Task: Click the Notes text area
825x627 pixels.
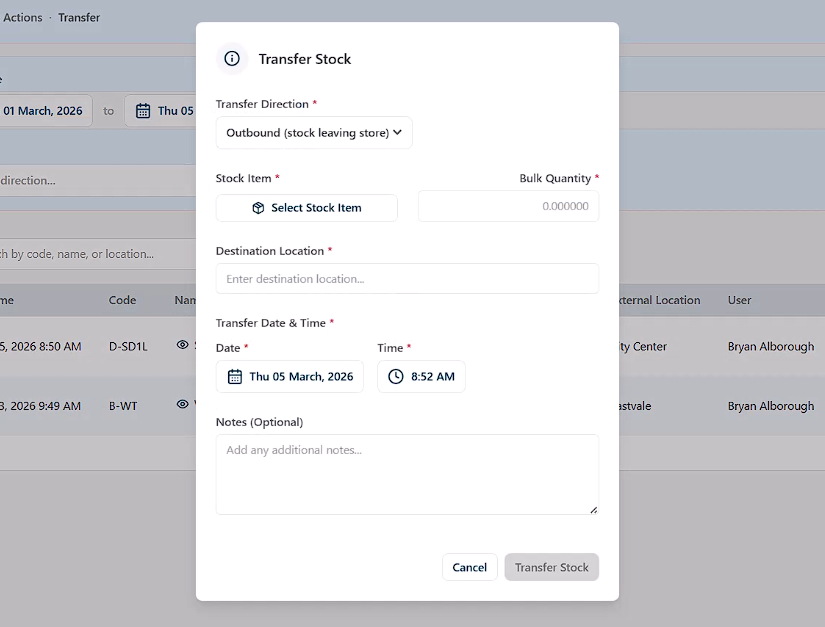Action: 407,474
